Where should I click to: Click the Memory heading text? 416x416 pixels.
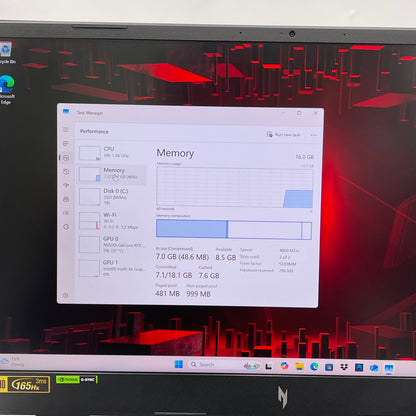pyautogui.click(x=175, y=153)
